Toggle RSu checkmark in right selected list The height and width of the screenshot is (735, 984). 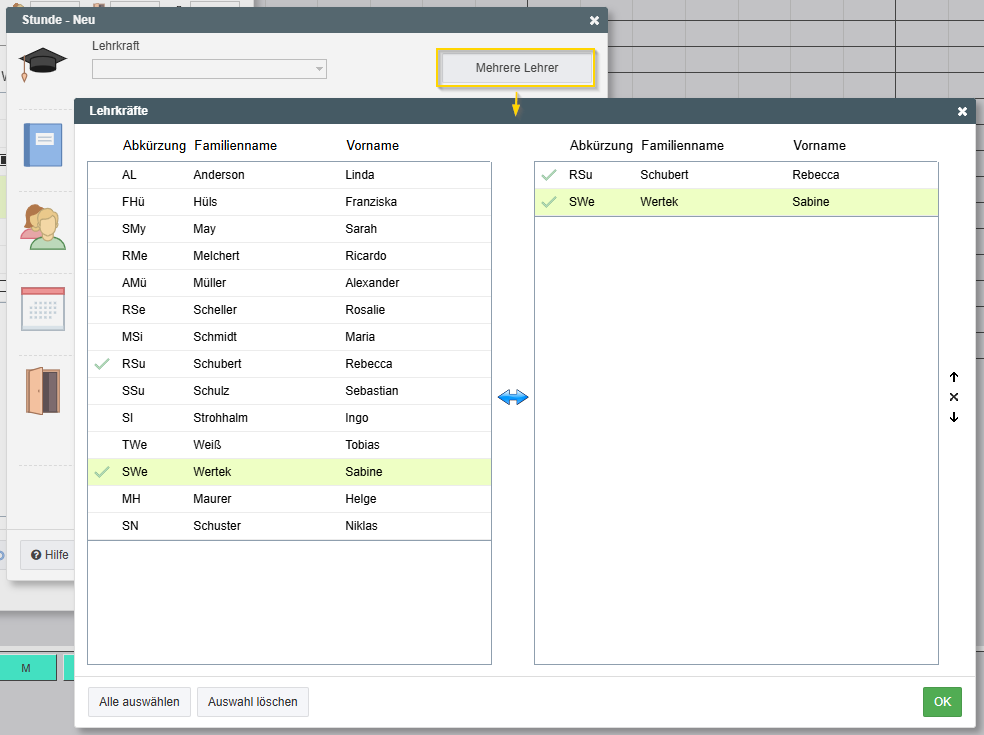(549, 175)
